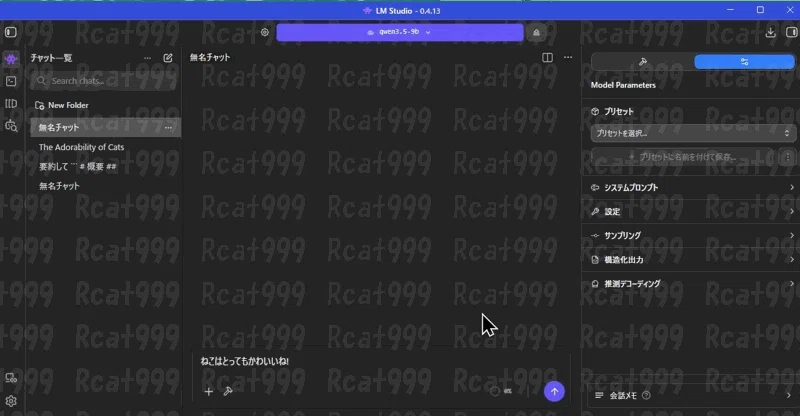Expand the 推測デコーディング section

693,283
